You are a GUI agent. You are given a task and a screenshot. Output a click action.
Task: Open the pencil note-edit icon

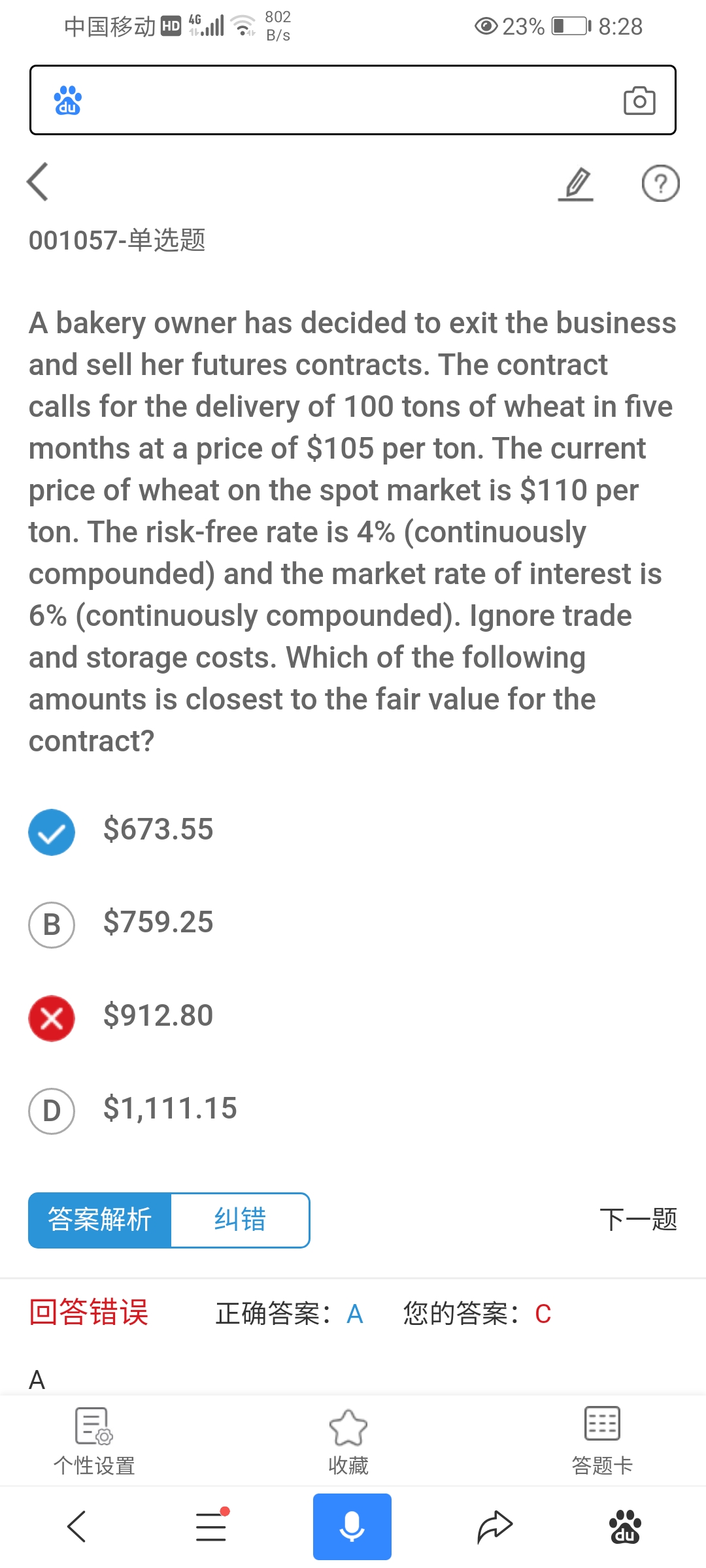click(576, 184)
